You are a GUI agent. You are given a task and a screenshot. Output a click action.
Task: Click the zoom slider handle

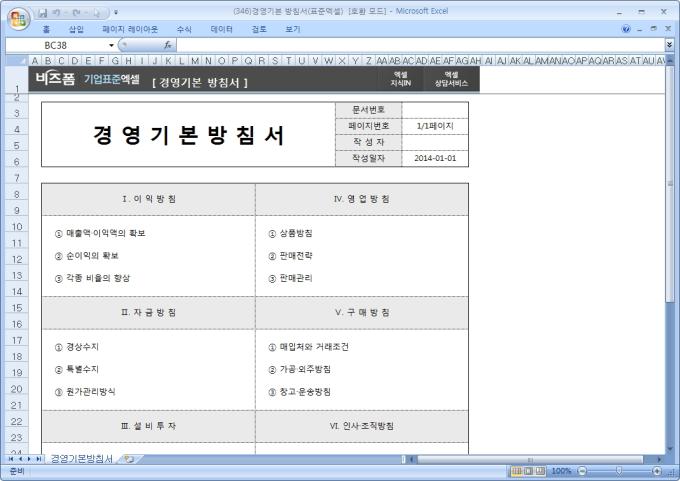[618, 470]
